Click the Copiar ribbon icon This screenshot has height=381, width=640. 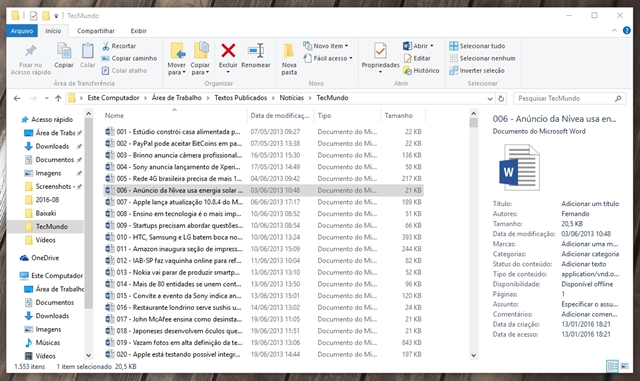(x=64, y=51)
